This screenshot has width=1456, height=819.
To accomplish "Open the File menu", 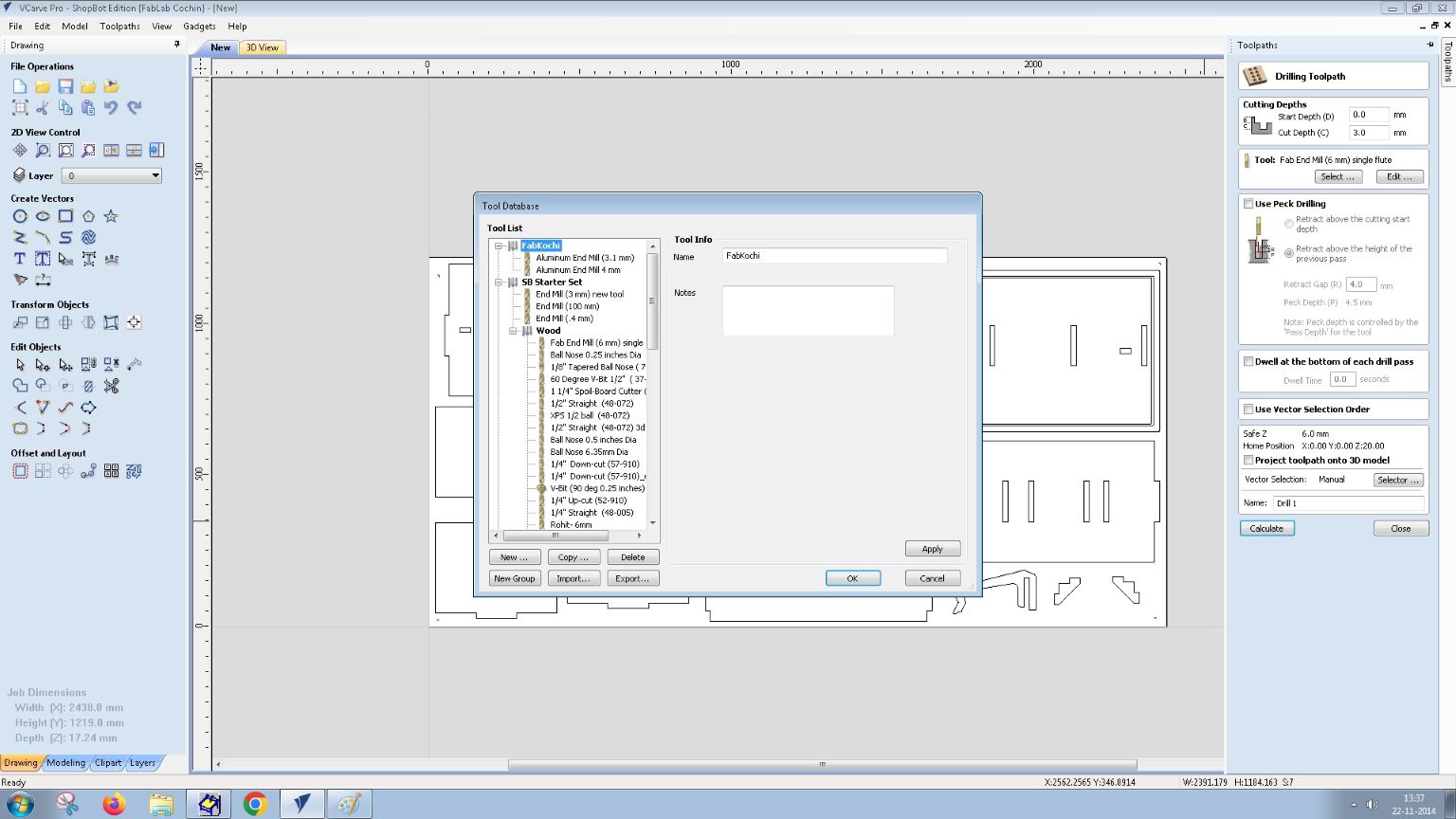I will click(x=15, y=27).
